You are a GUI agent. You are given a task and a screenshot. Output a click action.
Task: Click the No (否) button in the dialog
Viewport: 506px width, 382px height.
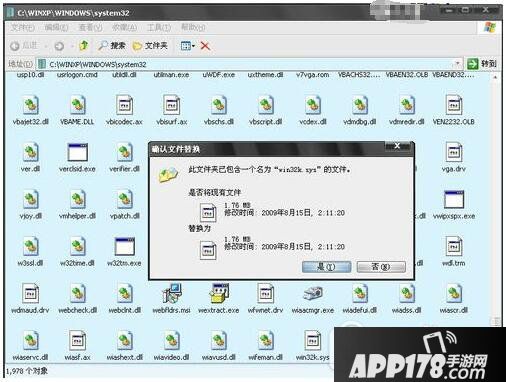pyautogui.click(x=381, y=267)
